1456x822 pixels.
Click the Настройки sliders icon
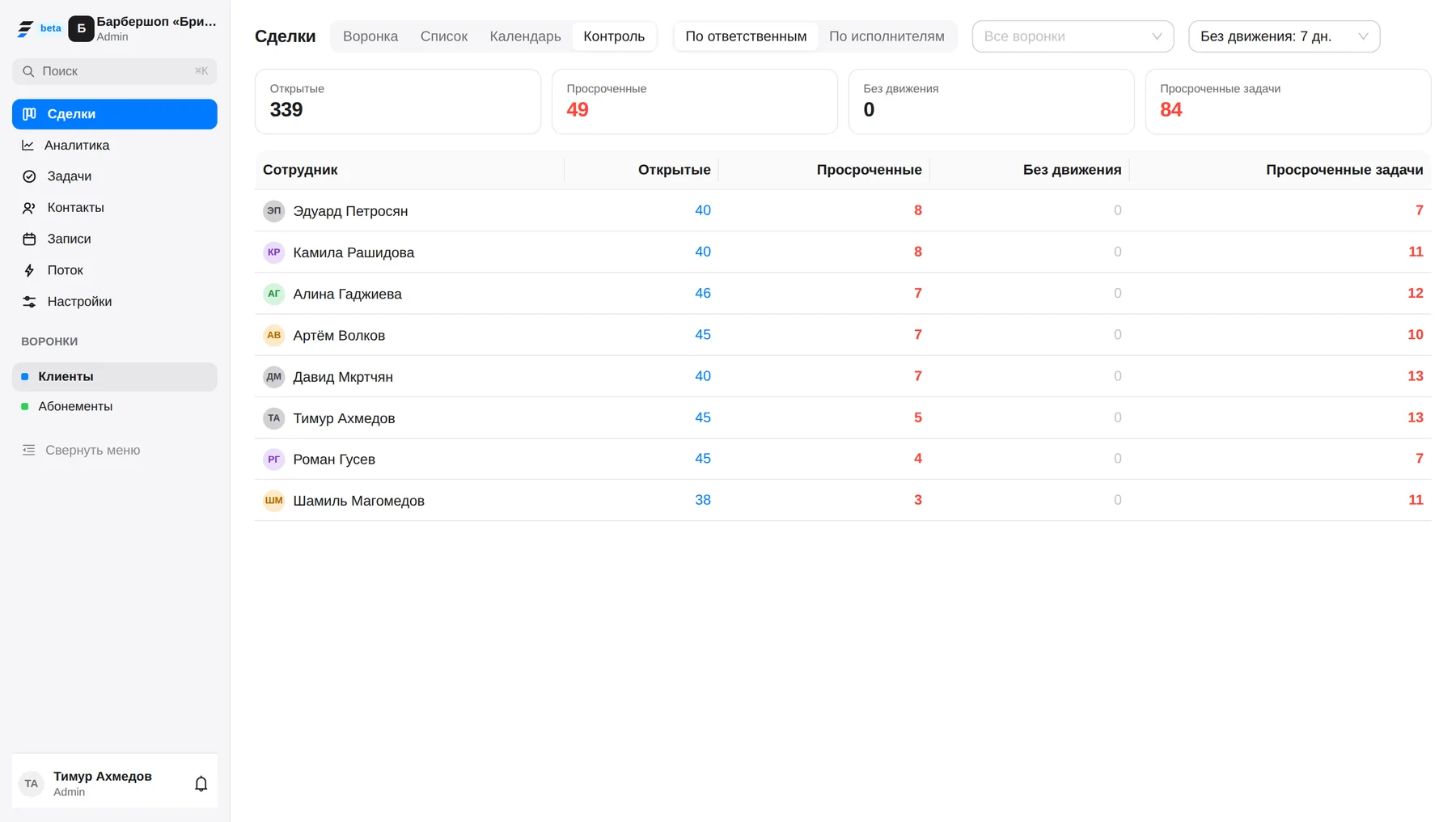29,302
